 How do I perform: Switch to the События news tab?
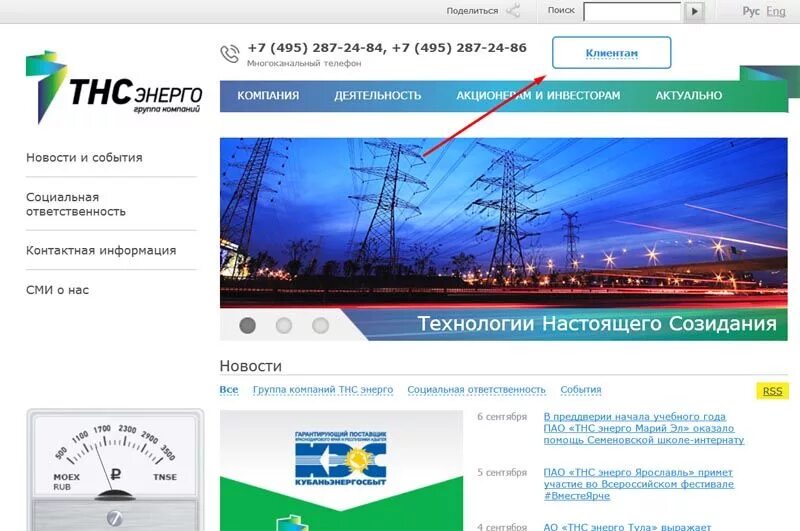[581, 390]
